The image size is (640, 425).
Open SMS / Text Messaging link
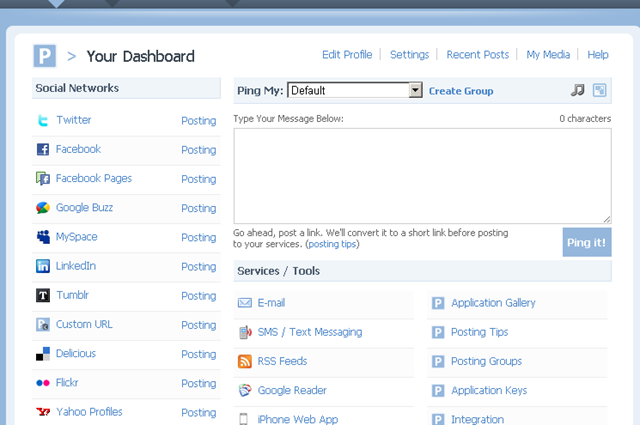tap(310, 332)
